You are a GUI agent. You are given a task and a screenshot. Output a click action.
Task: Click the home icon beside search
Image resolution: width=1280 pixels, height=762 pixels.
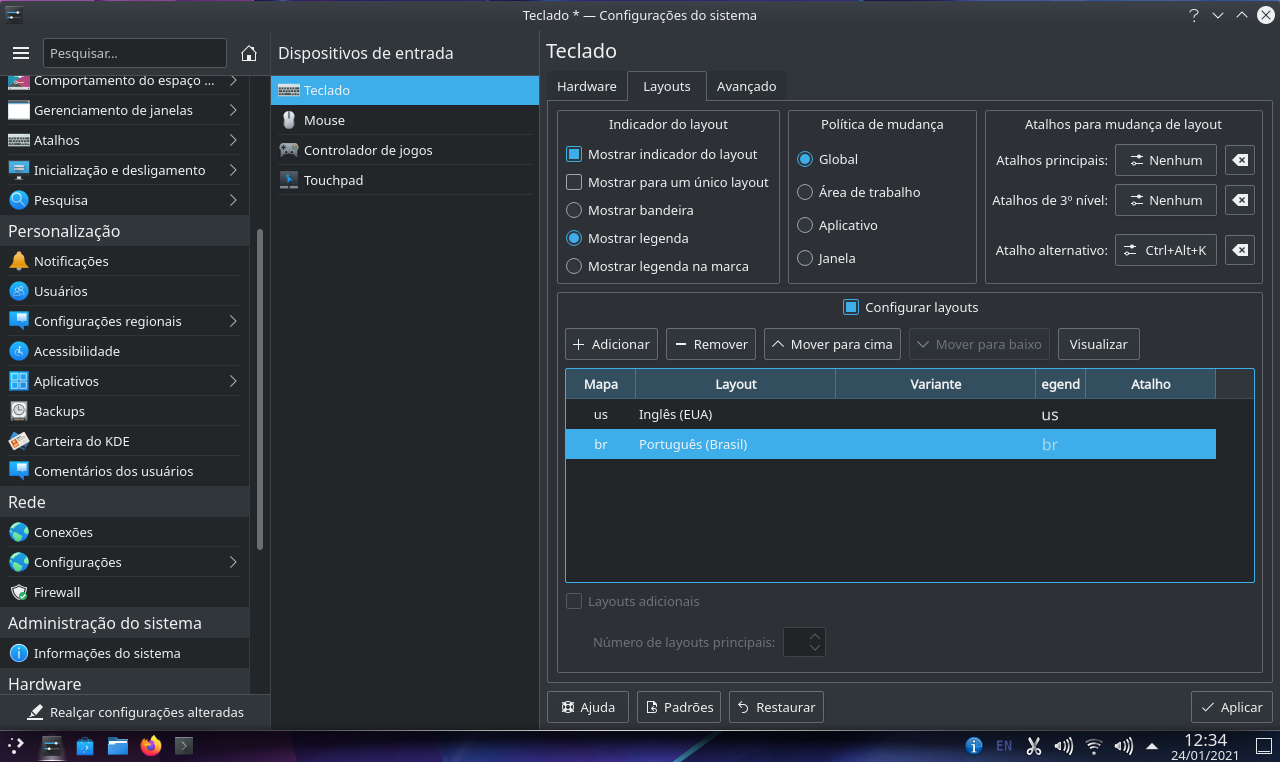pyautogui.click(x=248, y=53)
